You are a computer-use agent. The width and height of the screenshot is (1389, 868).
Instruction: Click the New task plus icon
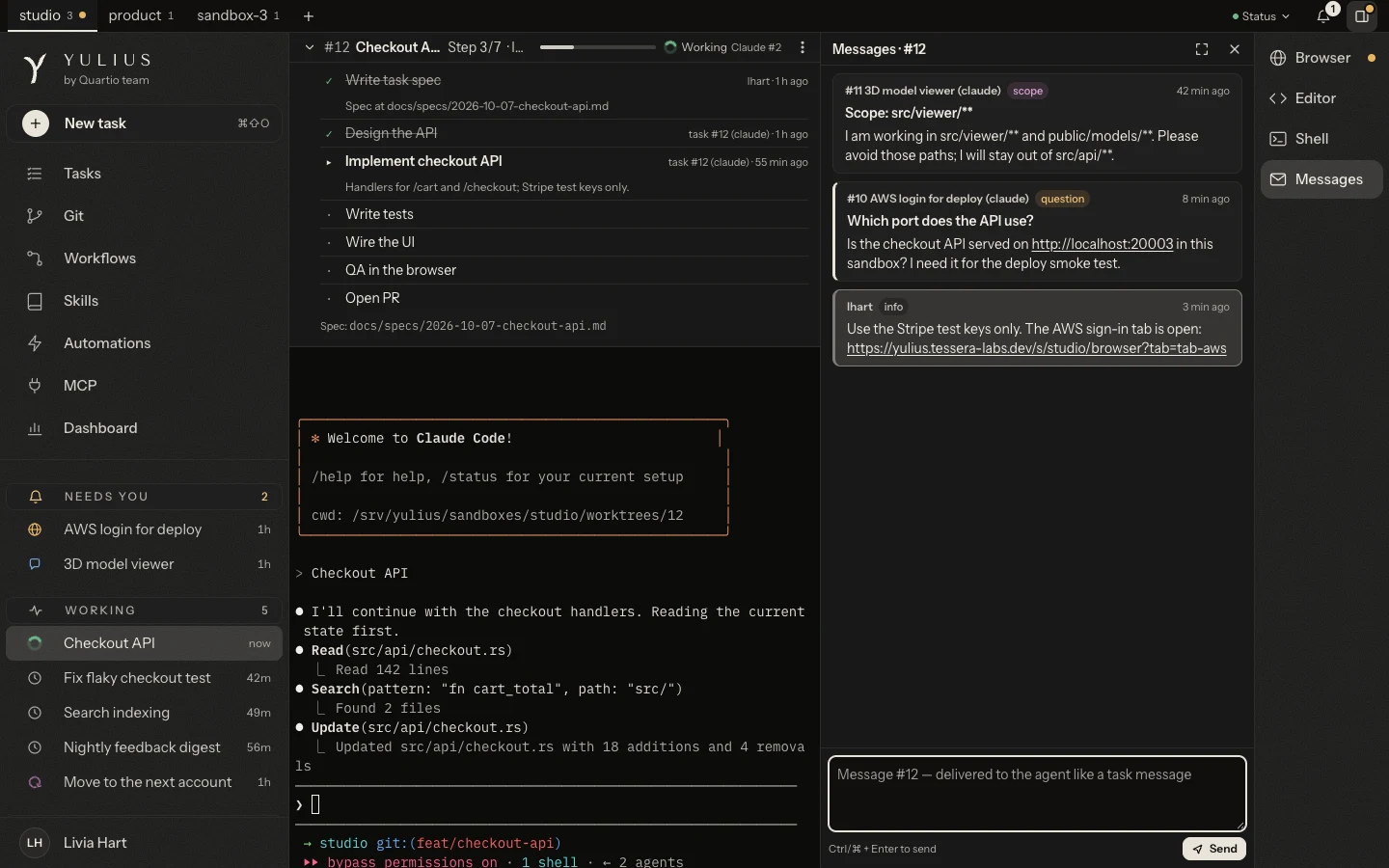[36, 123]
